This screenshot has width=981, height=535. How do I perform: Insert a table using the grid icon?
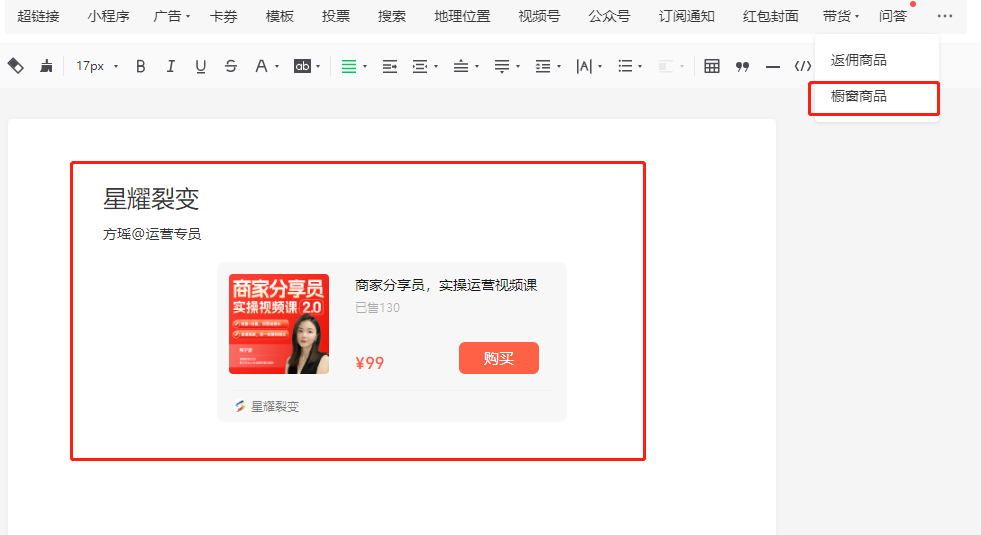(712, 66)
